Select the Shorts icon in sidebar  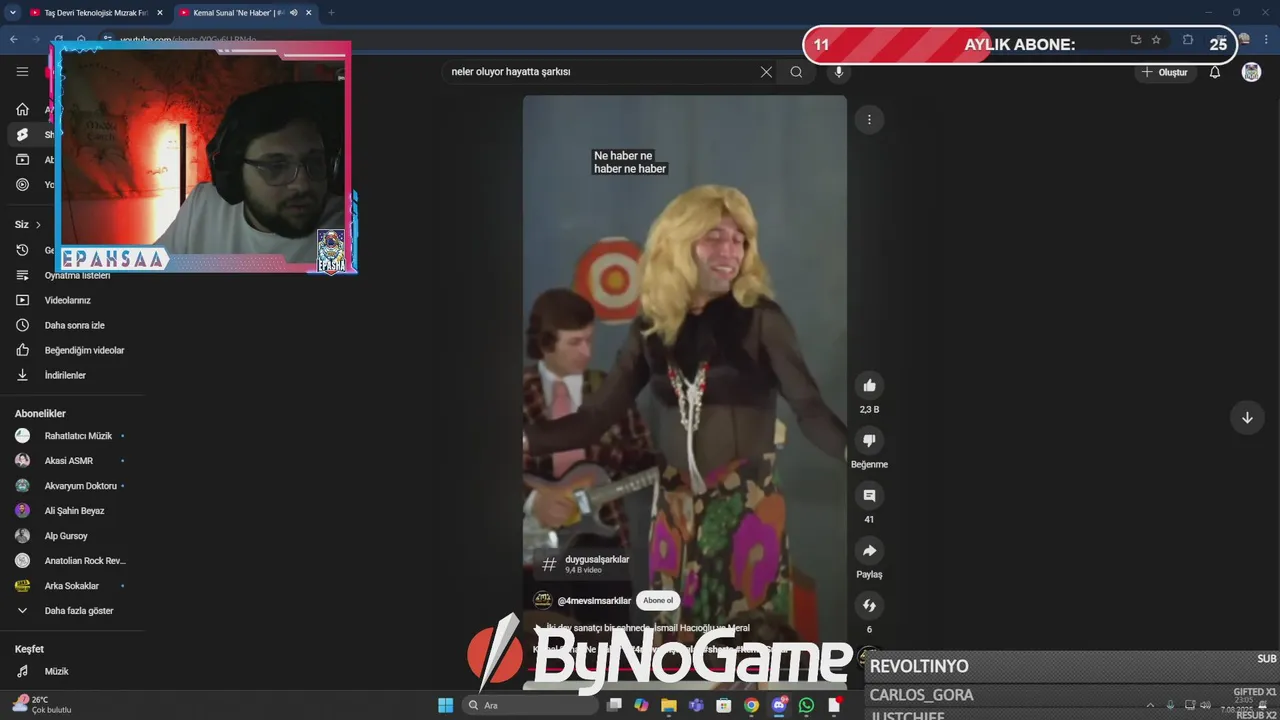(x=22, y=135)
